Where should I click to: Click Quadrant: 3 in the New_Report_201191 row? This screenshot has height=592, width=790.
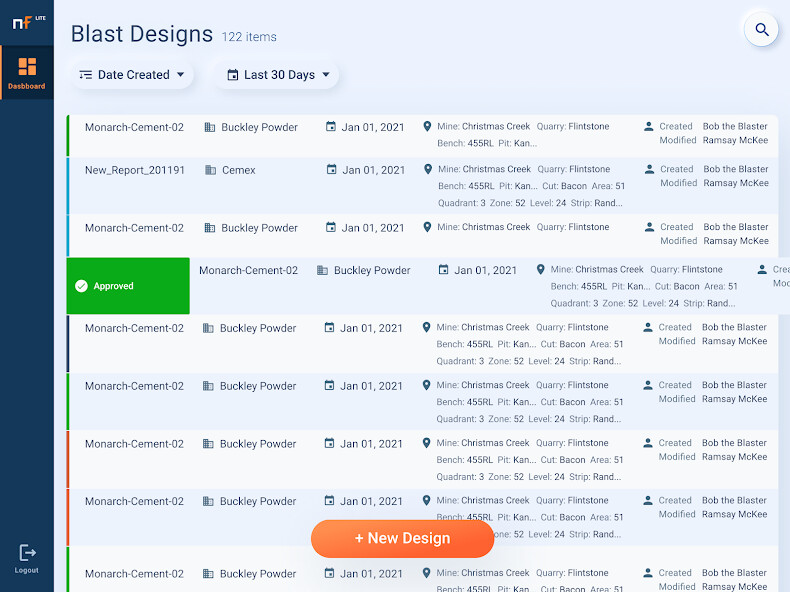click(x=462, y=203)
